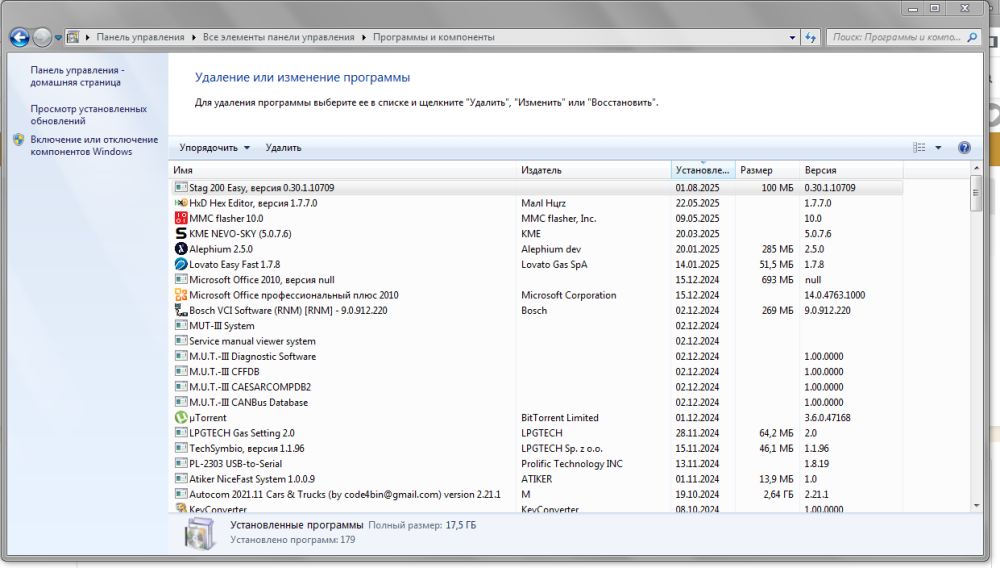Sort list by the Размер column header
The image size is (1000, 568).
pyautogui.click(x=768, y=170)
